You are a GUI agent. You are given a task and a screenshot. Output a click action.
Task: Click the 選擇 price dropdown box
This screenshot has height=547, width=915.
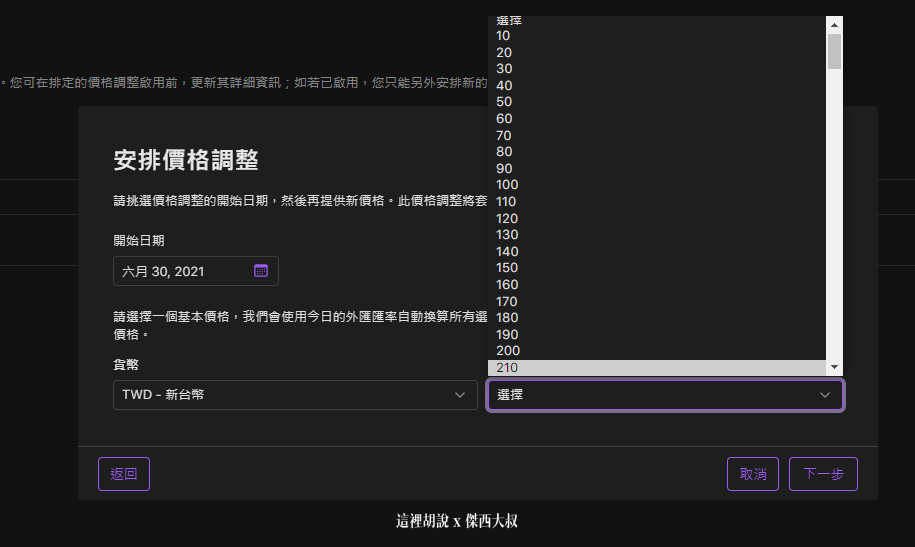tap(665, 395)
